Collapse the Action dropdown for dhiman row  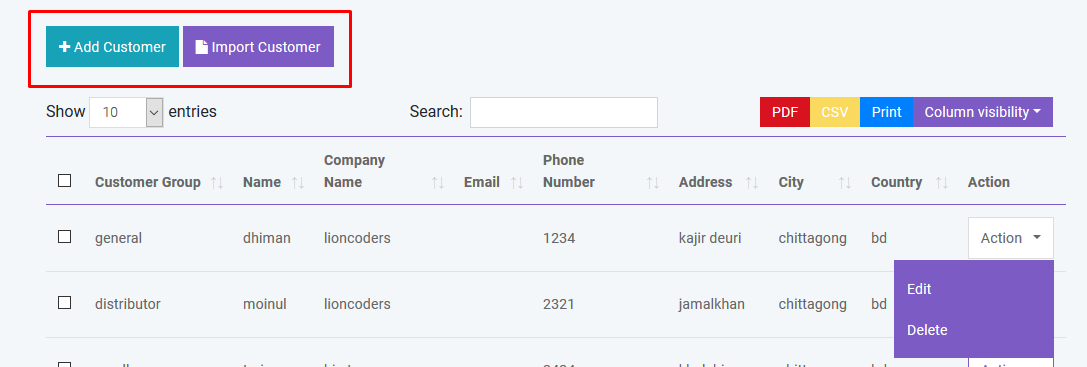tap(1011, 238)
